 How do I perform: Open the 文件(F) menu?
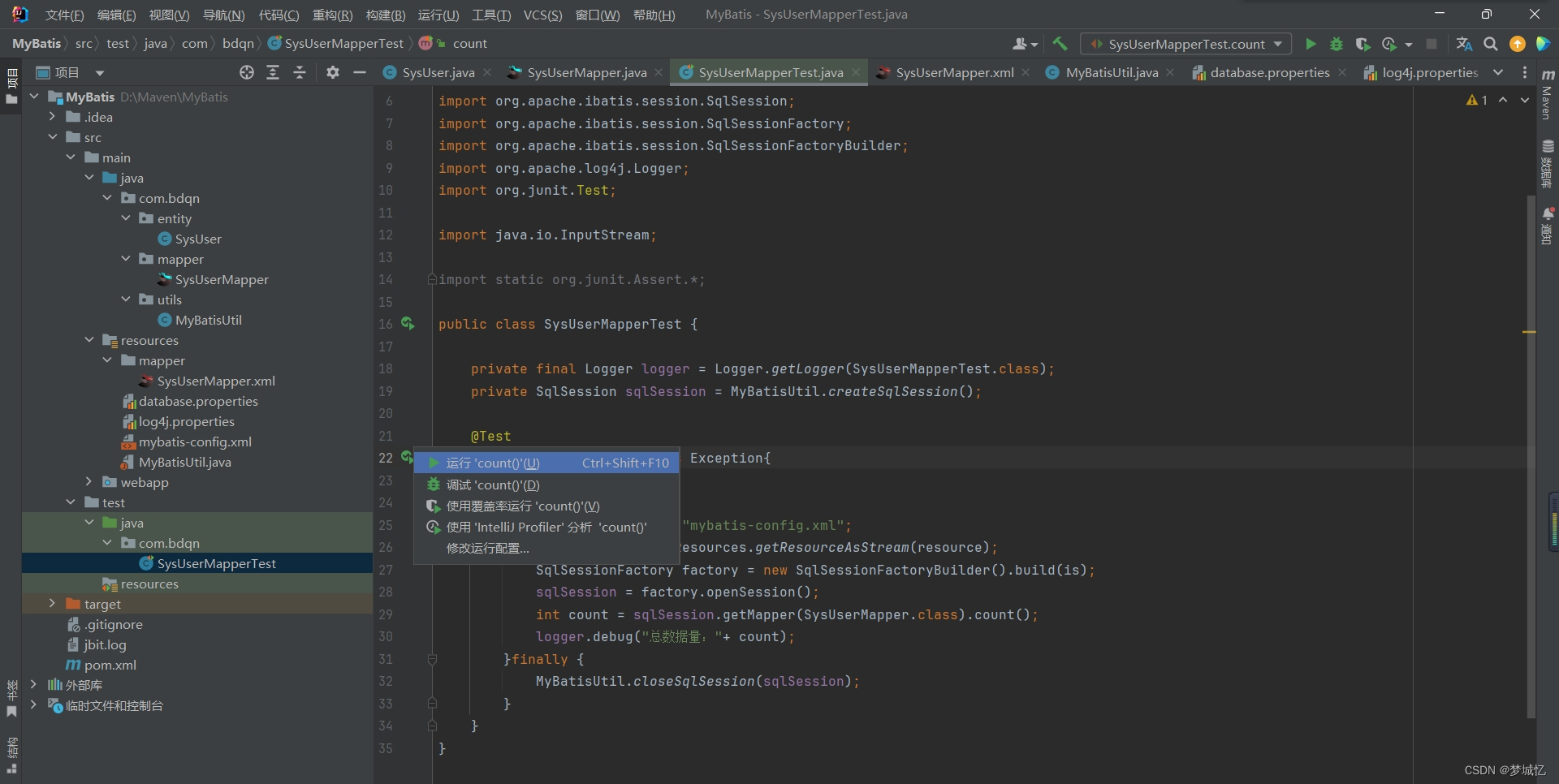click(x=64, y=15)
